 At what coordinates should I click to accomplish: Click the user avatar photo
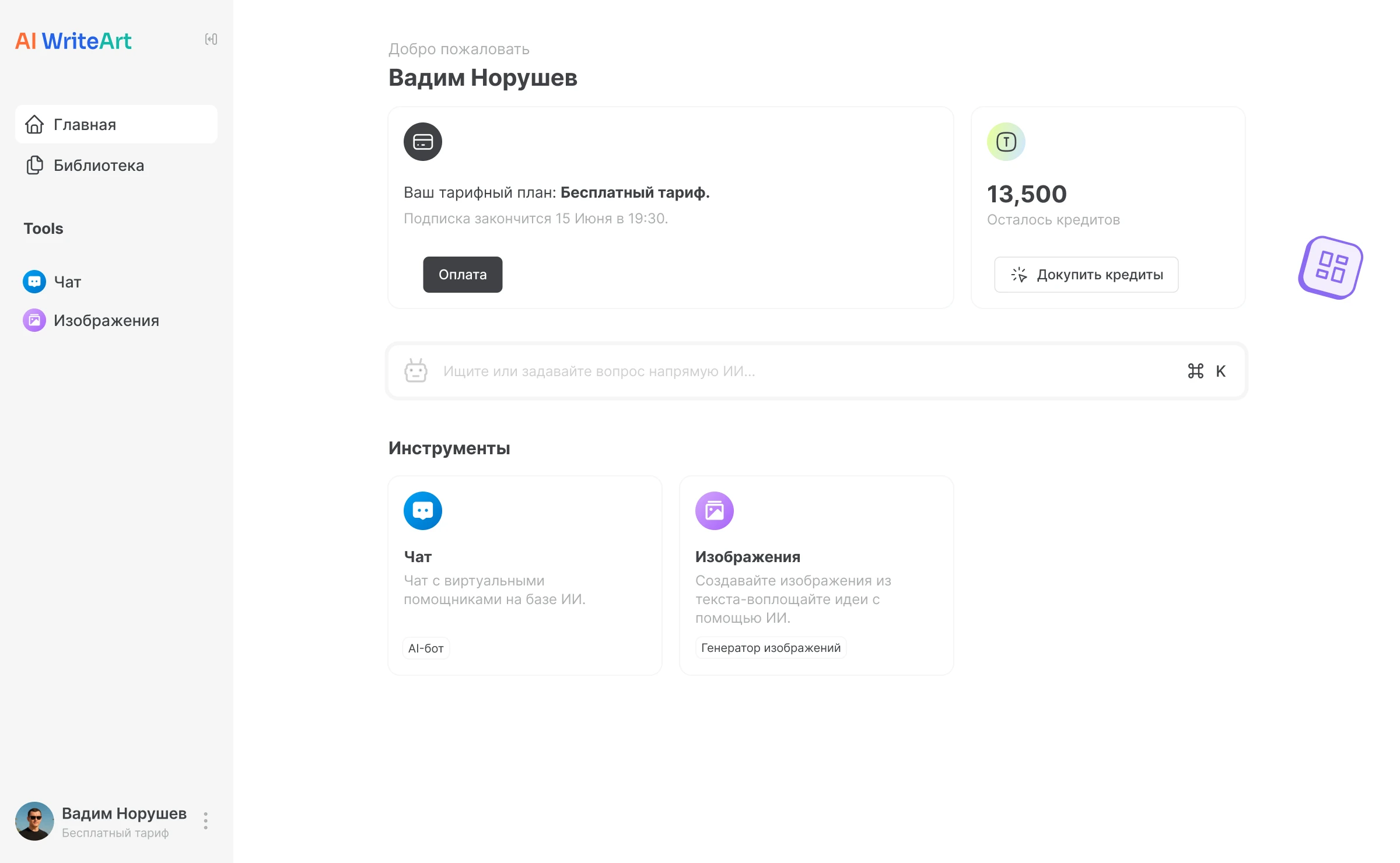(34, 821)
